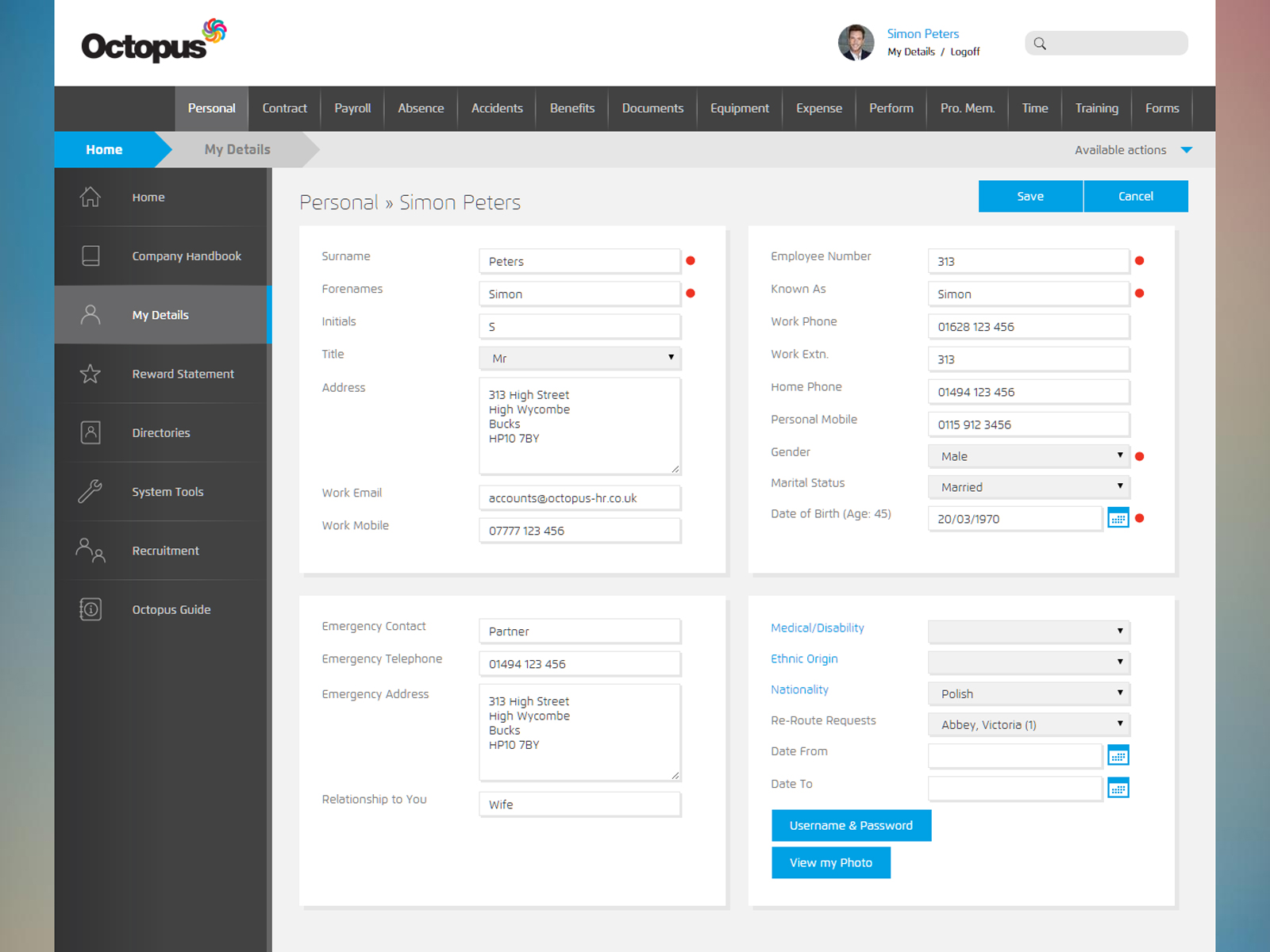
Task: Switch to the Payroll tab
Action: tap(352, 109)
